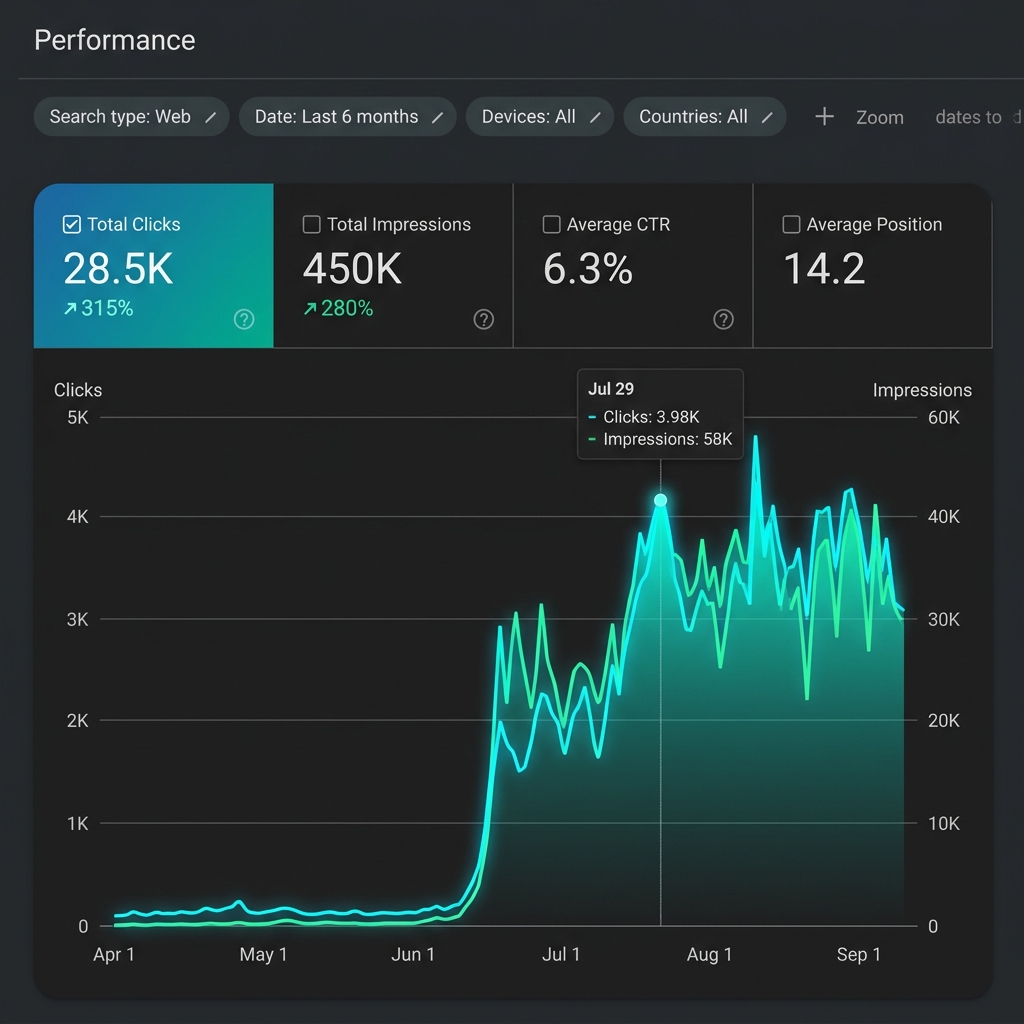Screen dimensions: 1024x1024
Task: Enable the Total Impressions checkbox
Action: [x=312, y=224]
